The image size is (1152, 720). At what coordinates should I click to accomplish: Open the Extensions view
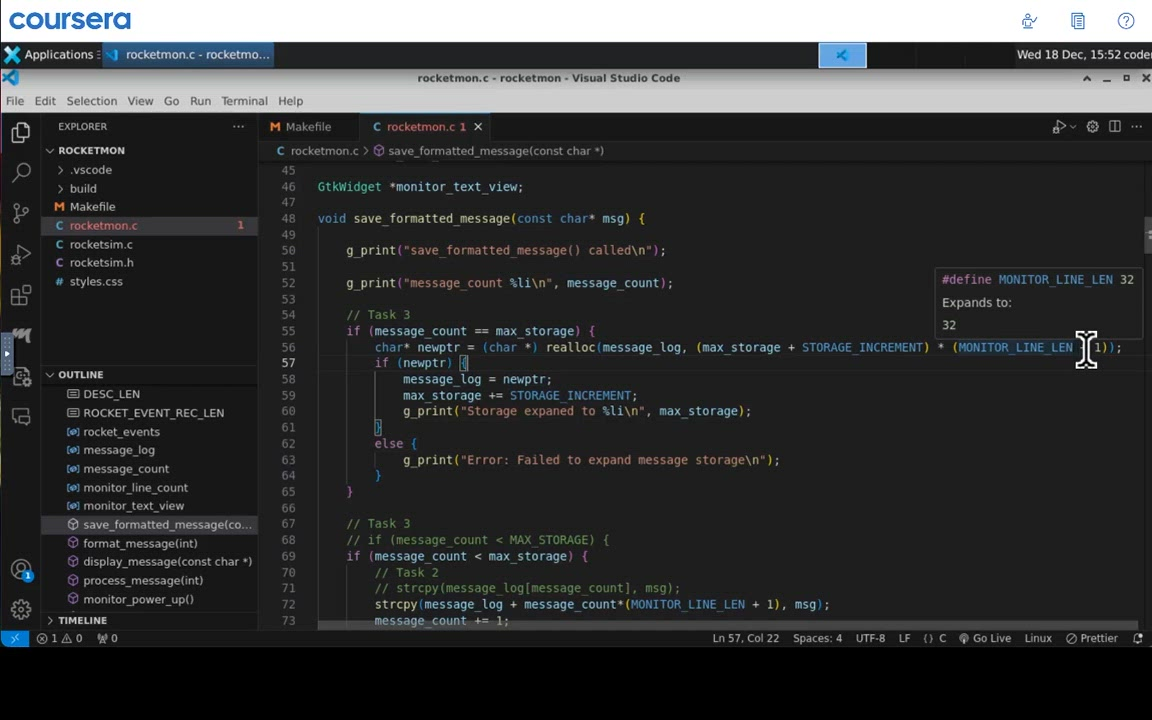[21, 296]
